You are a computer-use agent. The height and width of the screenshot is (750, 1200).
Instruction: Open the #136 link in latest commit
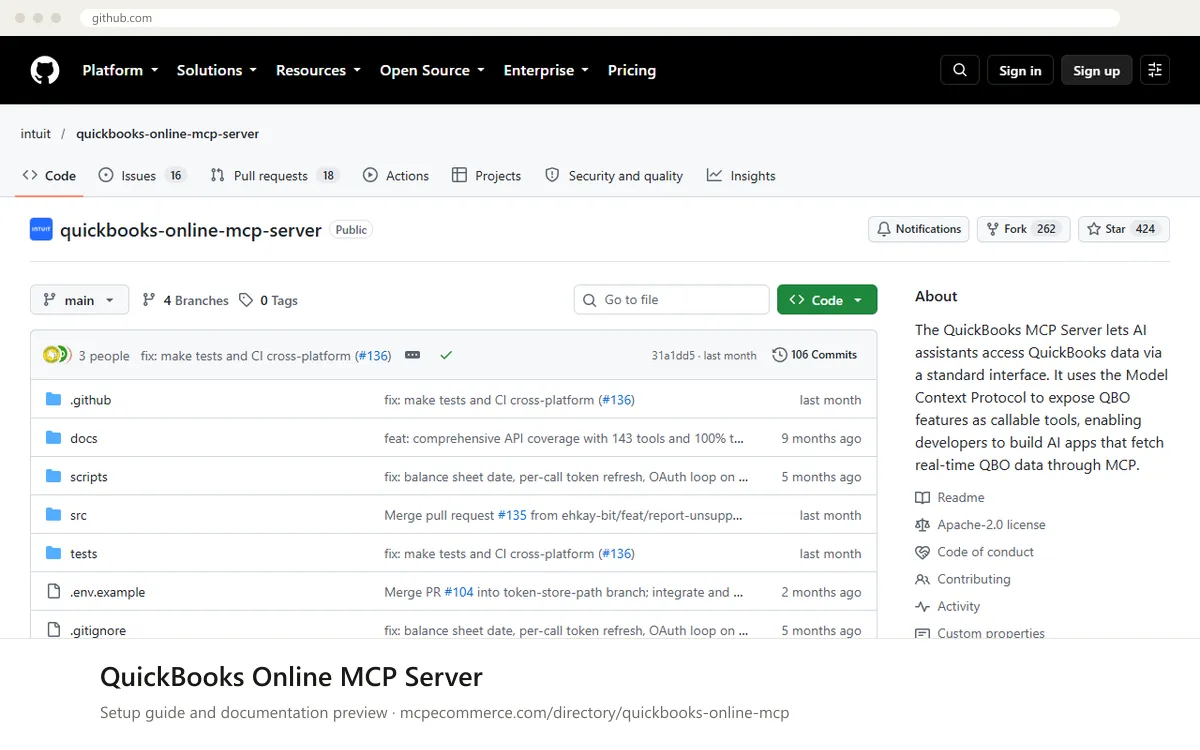coord(372,355)
